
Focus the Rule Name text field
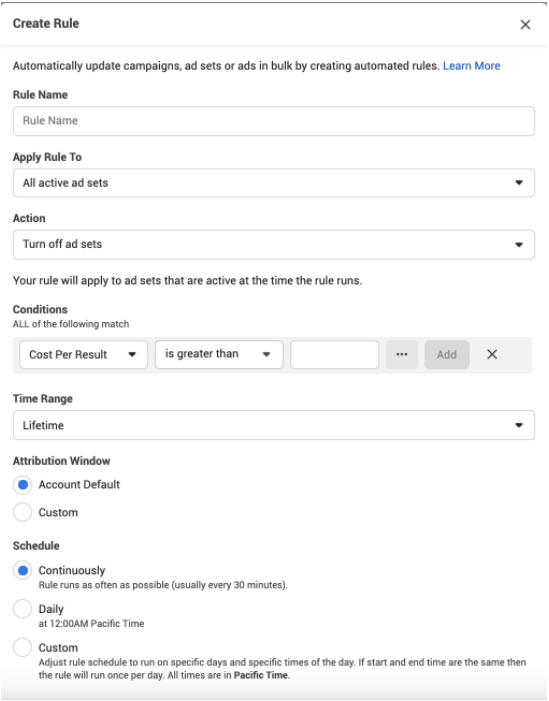(274, 121)
